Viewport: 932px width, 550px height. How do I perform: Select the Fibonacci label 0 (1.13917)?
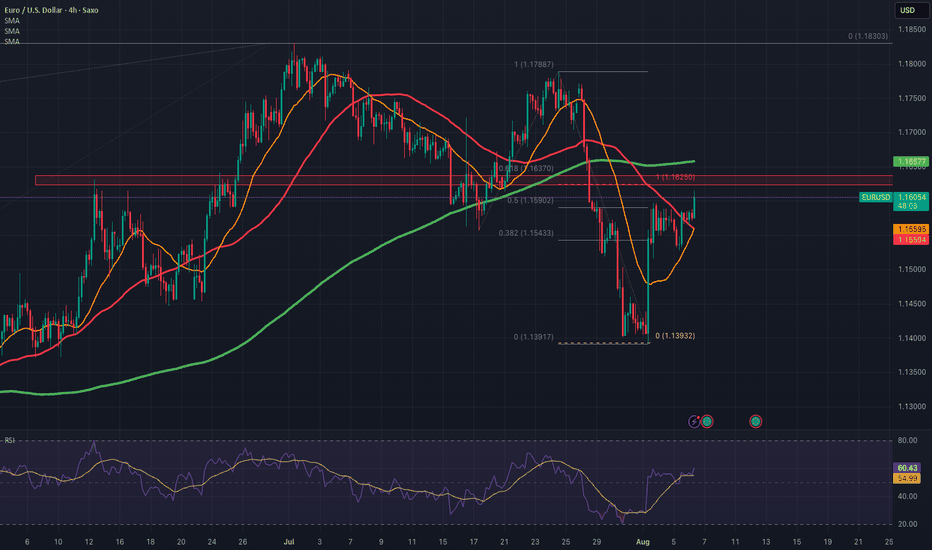tap(534, 337)
